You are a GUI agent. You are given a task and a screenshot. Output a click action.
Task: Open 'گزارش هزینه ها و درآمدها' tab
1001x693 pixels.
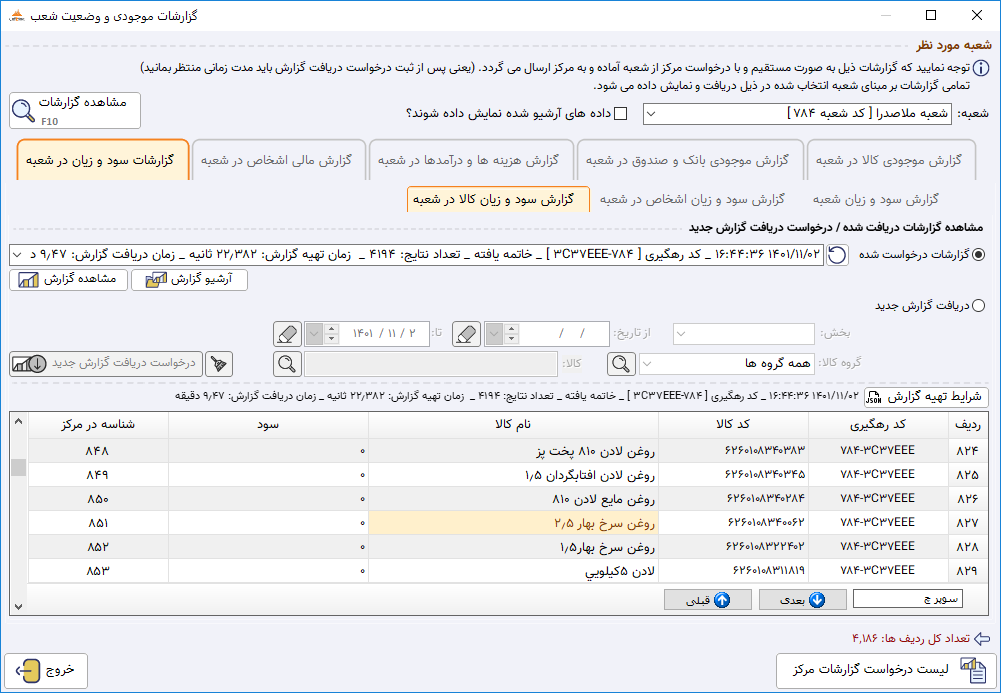pyautogui.click(x=469, y=160)
